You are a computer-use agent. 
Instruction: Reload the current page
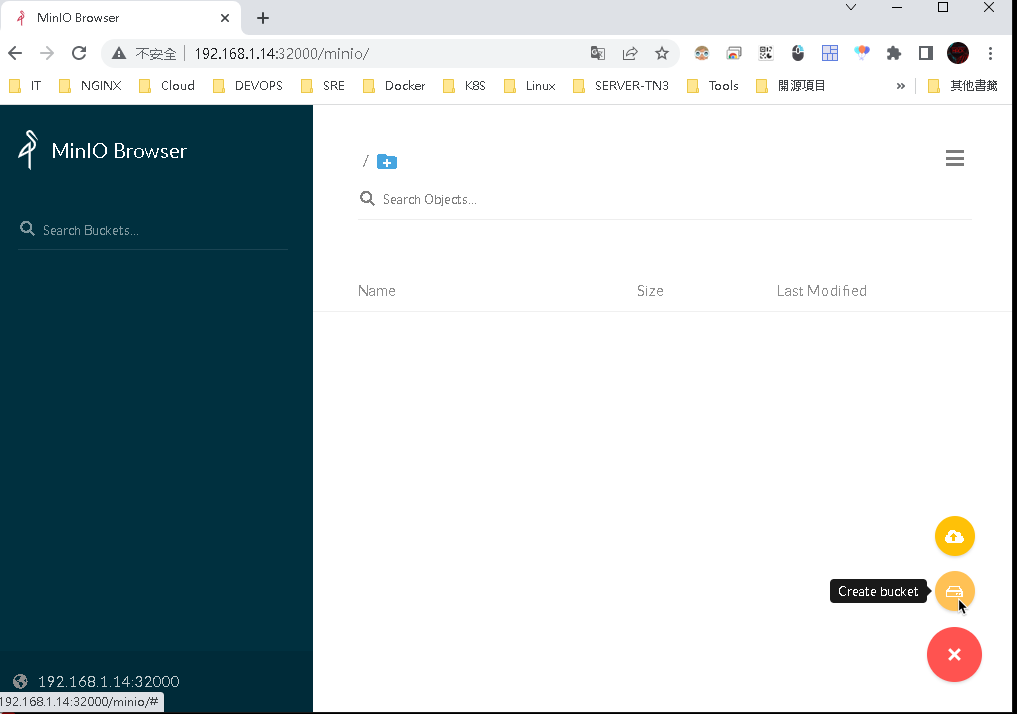tap(79, 53)
